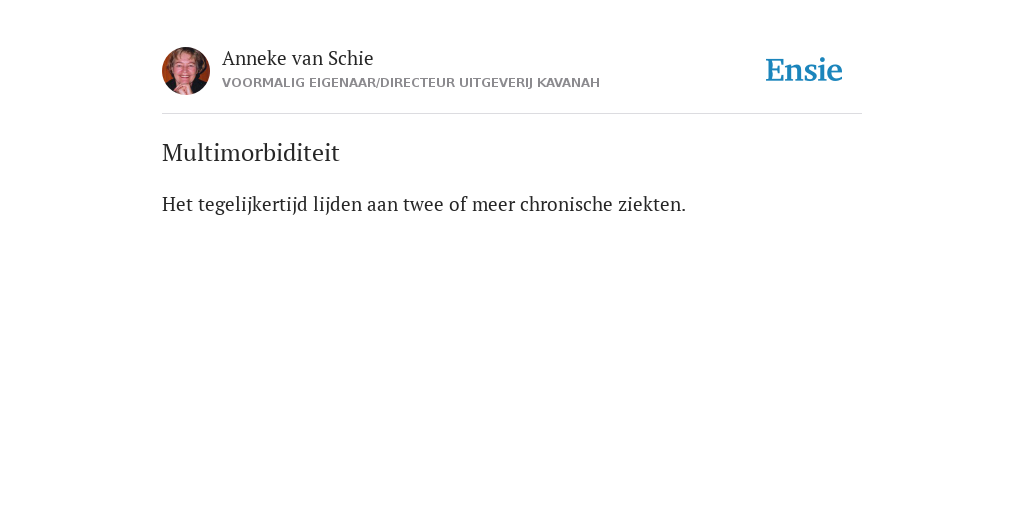The width and height of the screenshot is (1024, 512).
Task: Click the word 'meer' in the definition
Action: (493, 204)
